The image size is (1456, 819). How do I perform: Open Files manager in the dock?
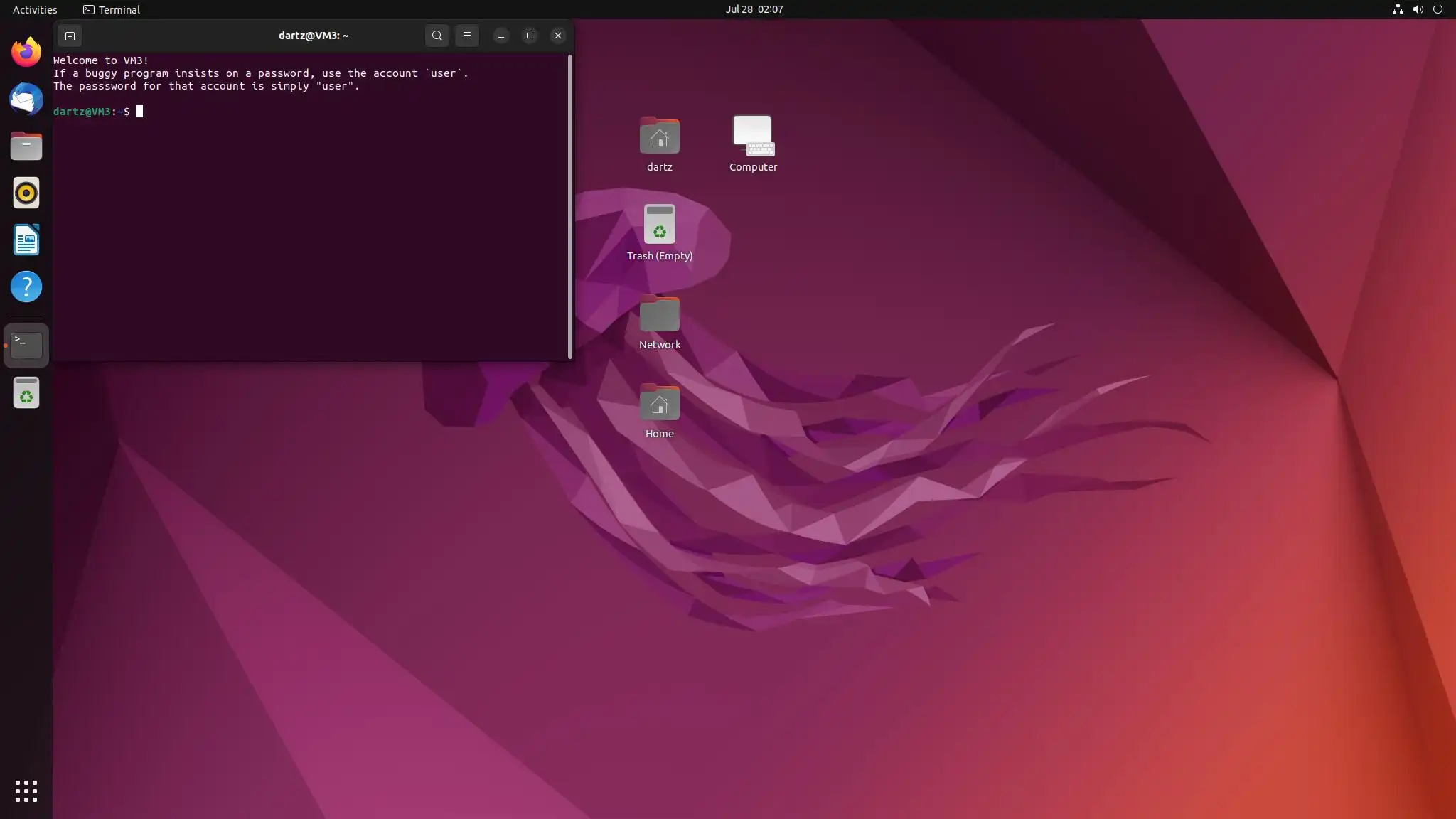pos(26,146)
